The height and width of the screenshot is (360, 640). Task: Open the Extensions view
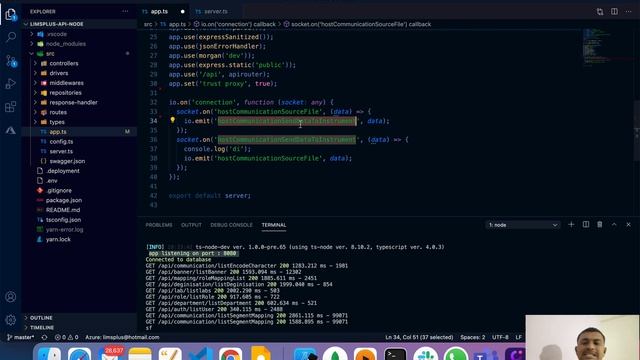point(11,107)
